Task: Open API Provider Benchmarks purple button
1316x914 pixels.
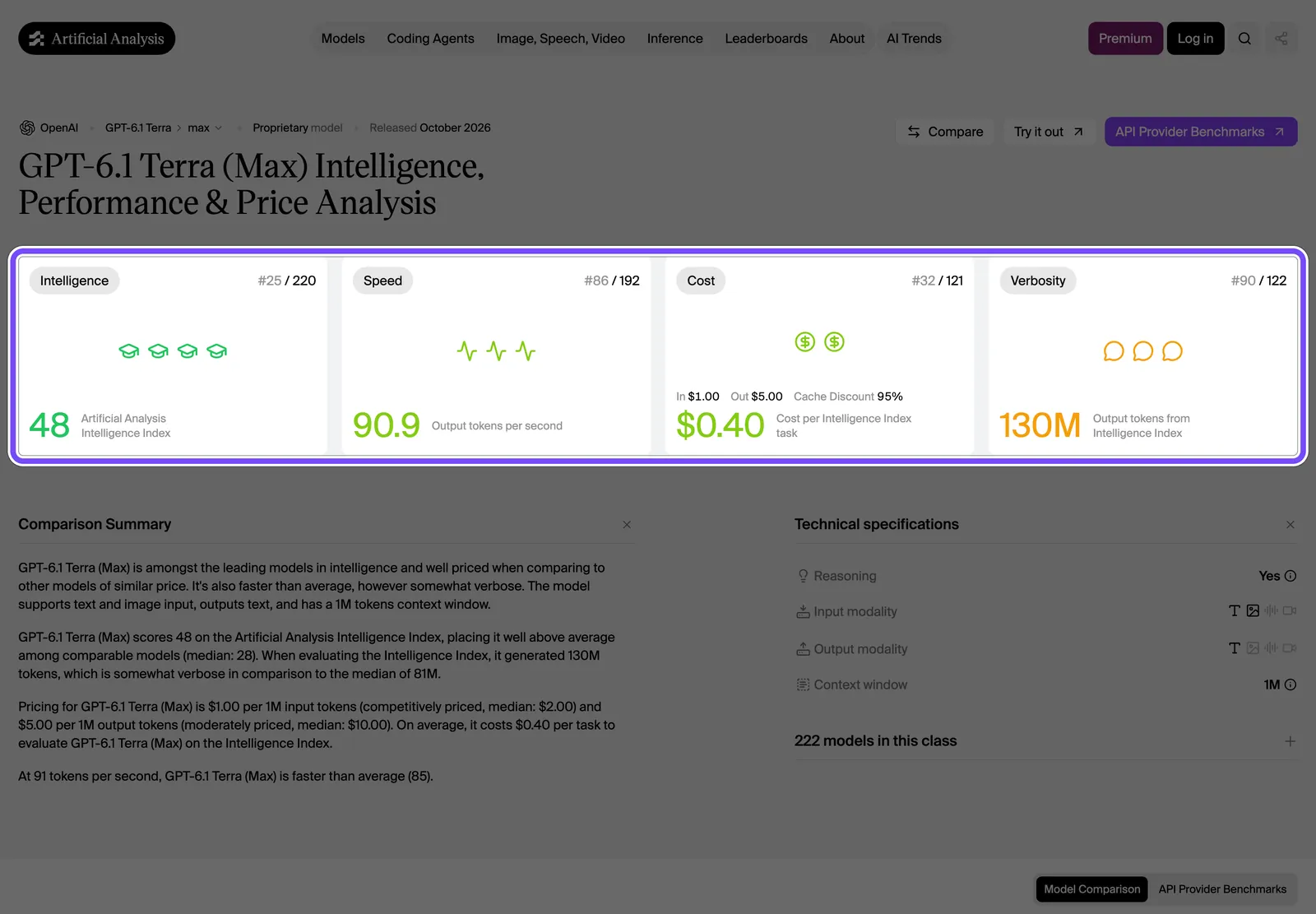Action: tap(1201, 132)
